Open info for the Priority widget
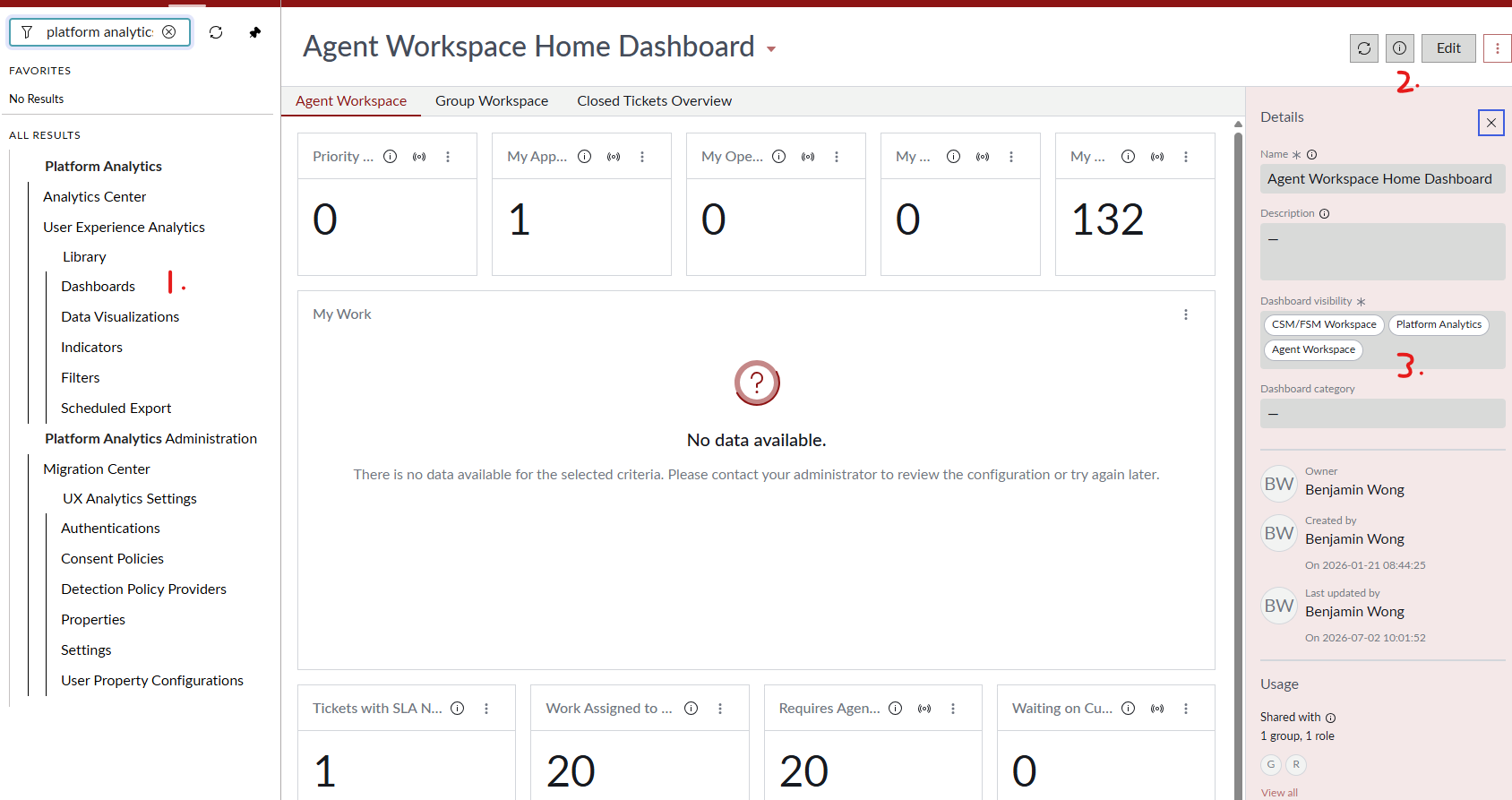 [391, 157]
